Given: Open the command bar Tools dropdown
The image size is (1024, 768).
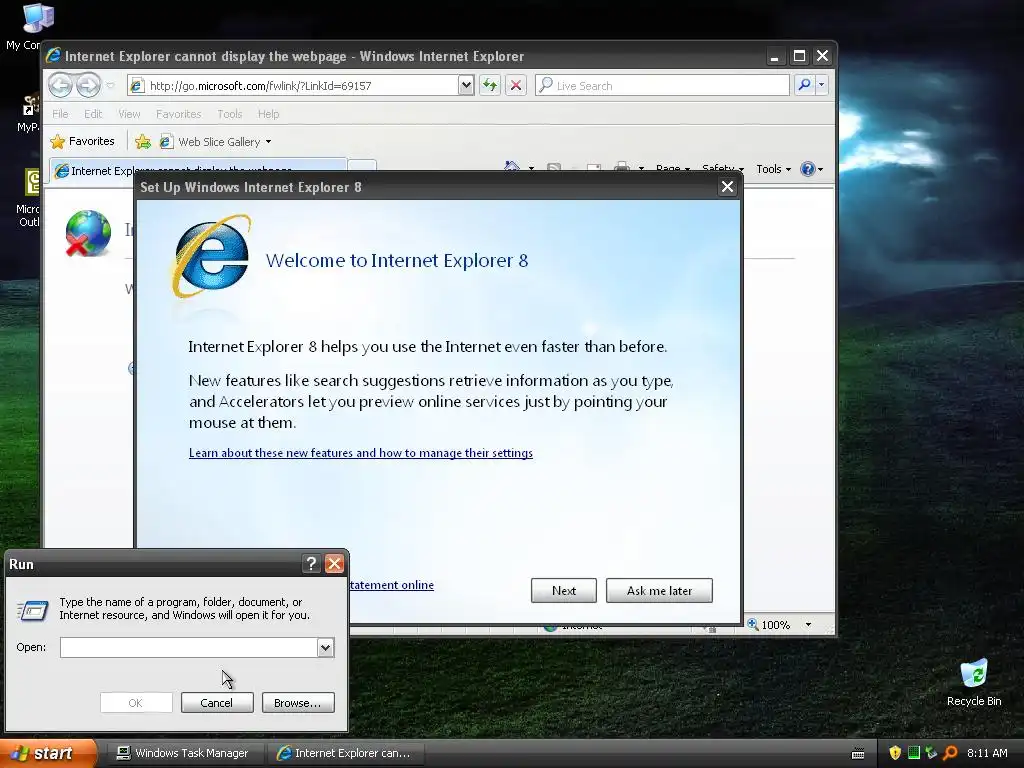Looking at the screenshot, I should (x=773, y=169).
